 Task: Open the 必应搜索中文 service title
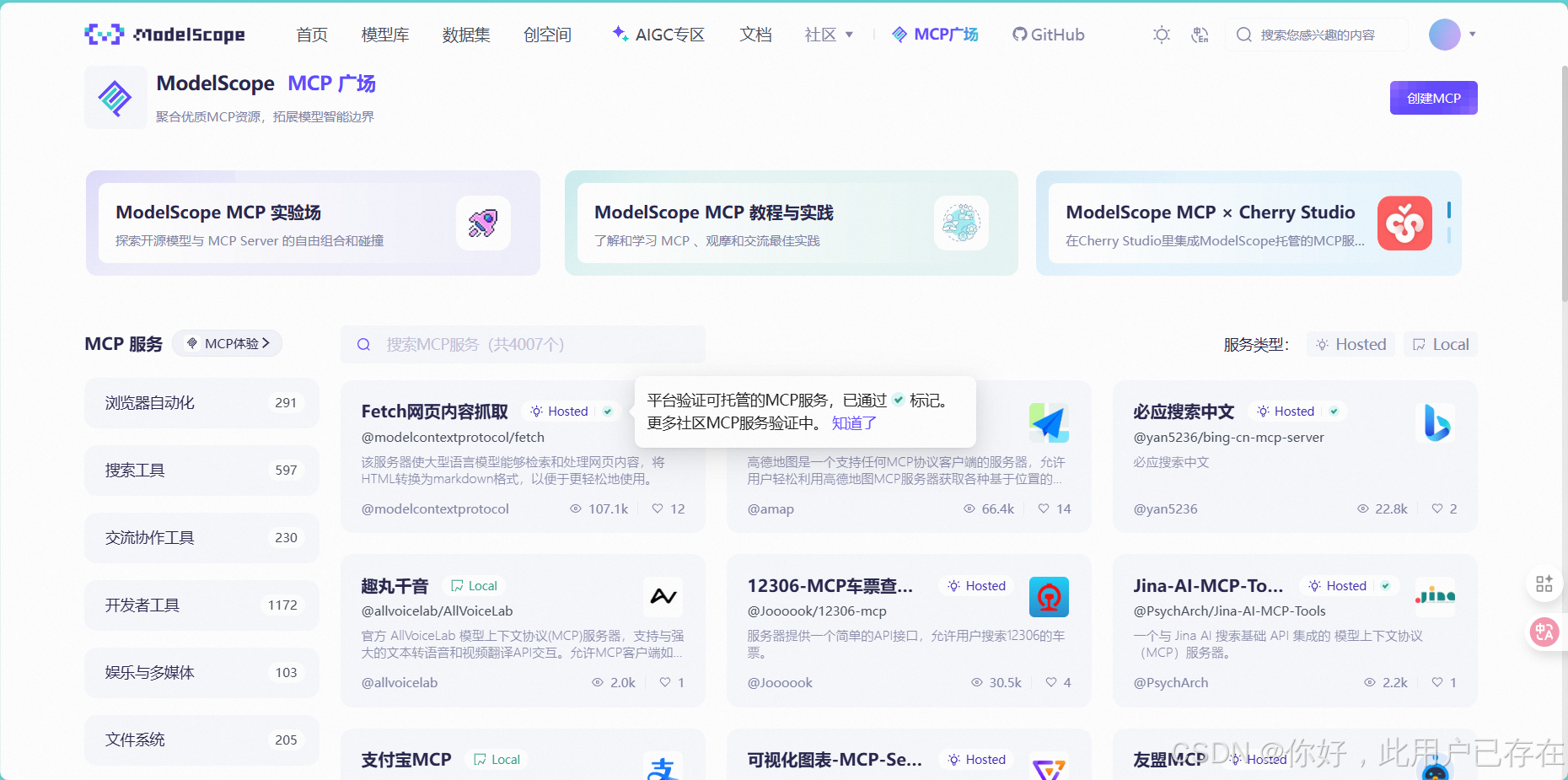coord(1184,412)
